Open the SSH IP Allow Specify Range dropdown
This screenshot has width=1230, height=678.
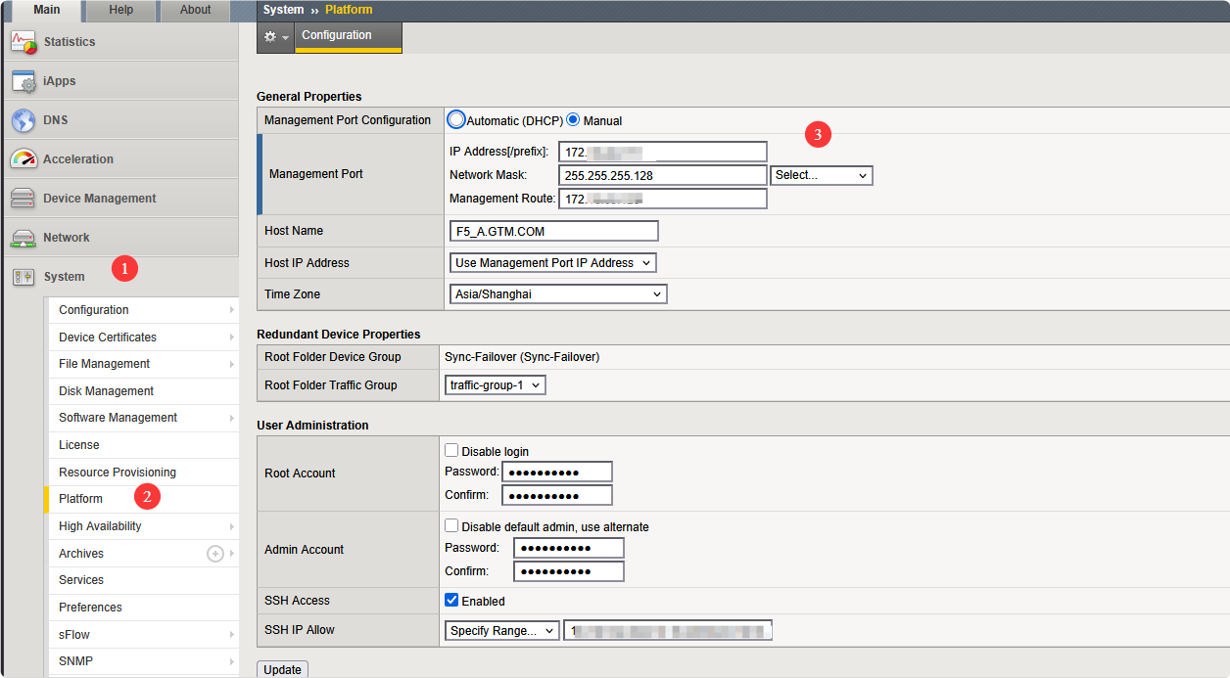coord(502,631)
